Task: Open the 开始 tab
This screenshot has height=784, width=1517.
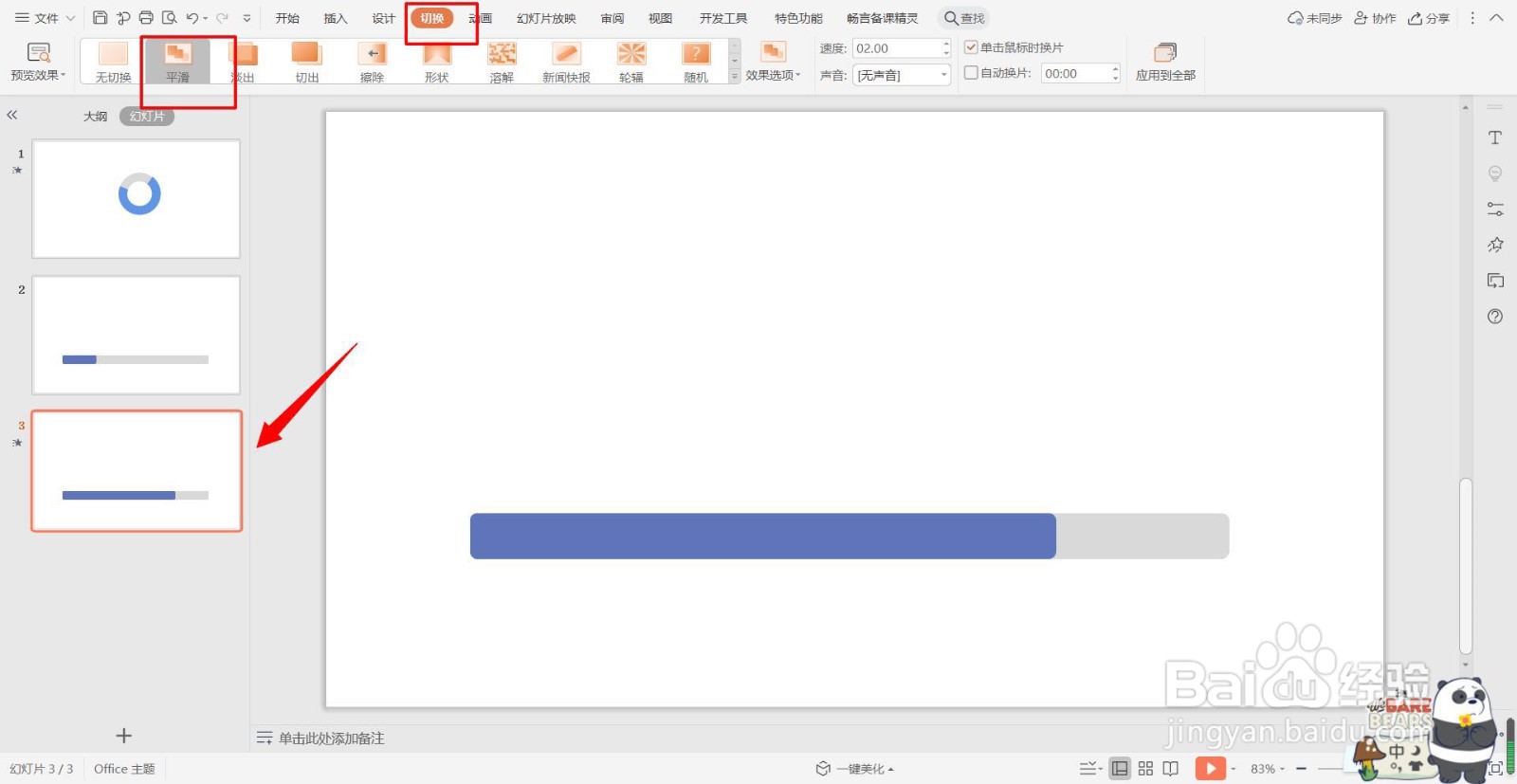Action: pos(287,18)
